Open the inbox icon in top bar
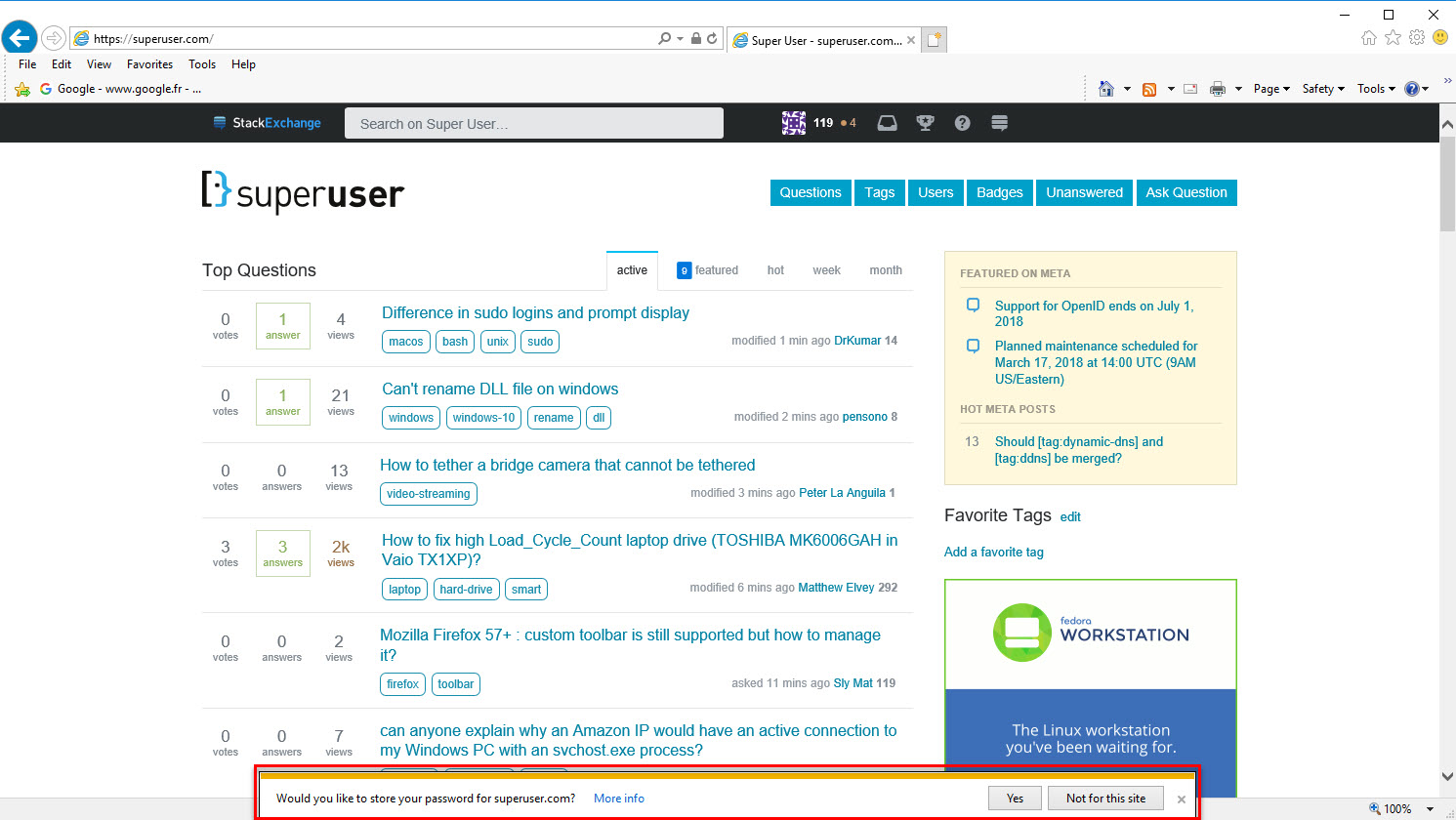This screenshot has width=1456, height=820. coord(887,123)
